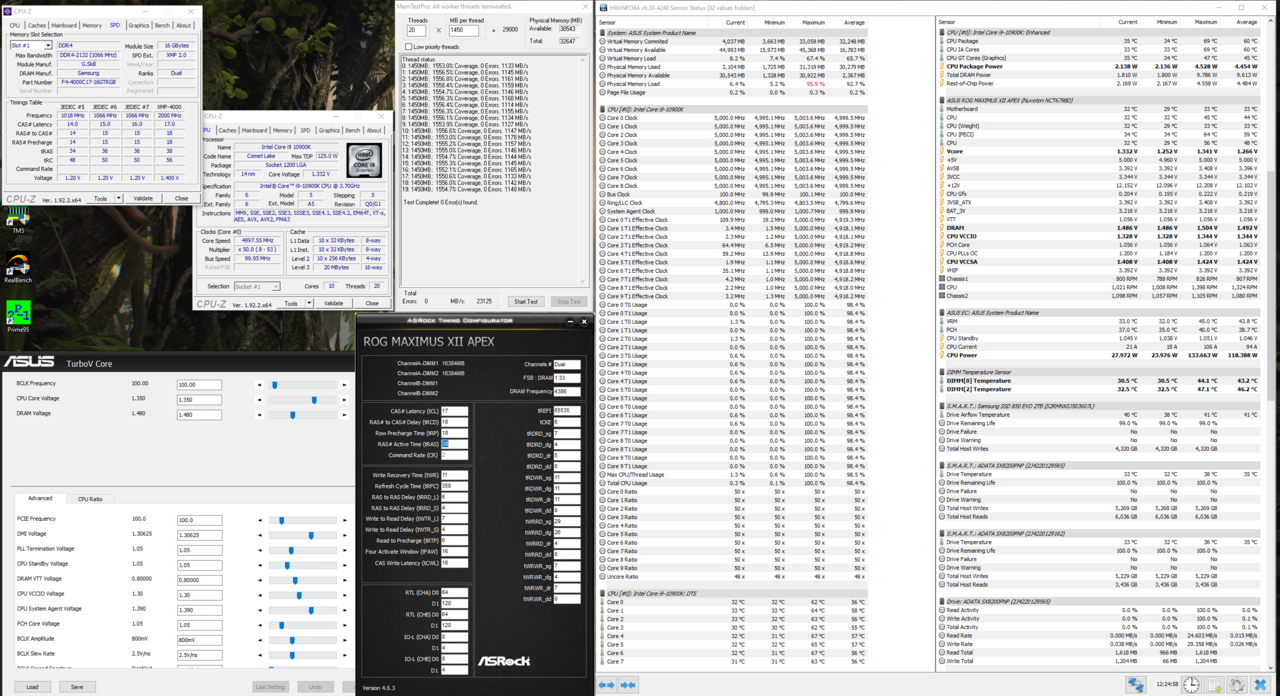The height and width of the screenshot is (696, 1280).
Task: Open Graphics tab in CPU-Z CPU window
Action: click(329, 130)
